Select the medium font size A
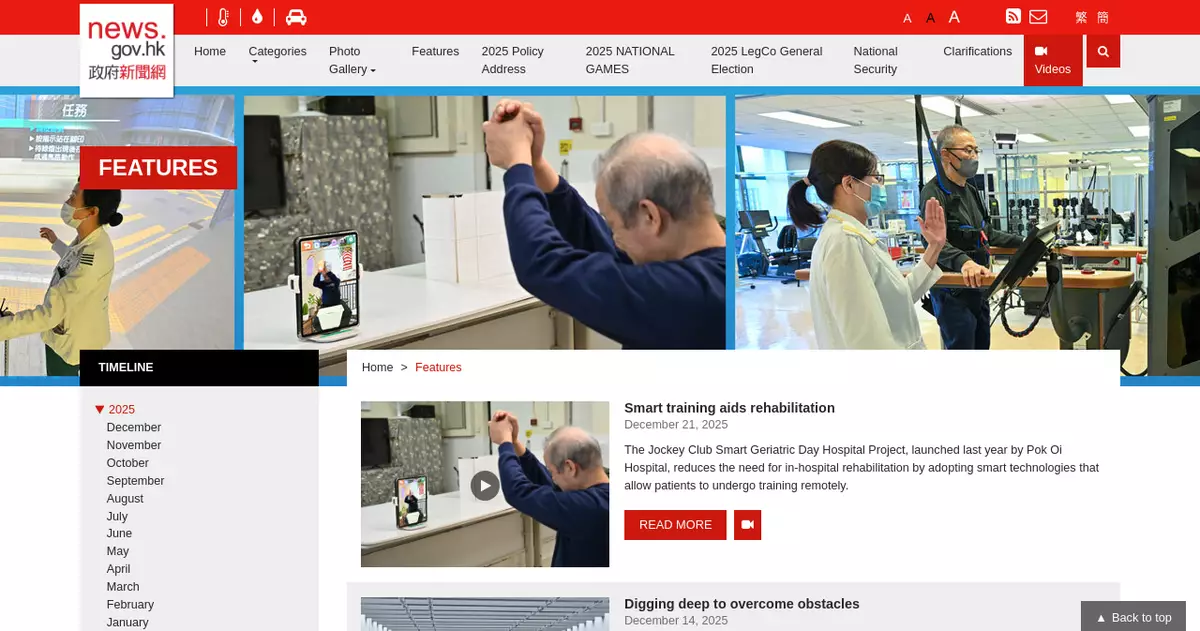Image resolution: width=1200 pixels, height=631 pixels. (x=930, y=18)
